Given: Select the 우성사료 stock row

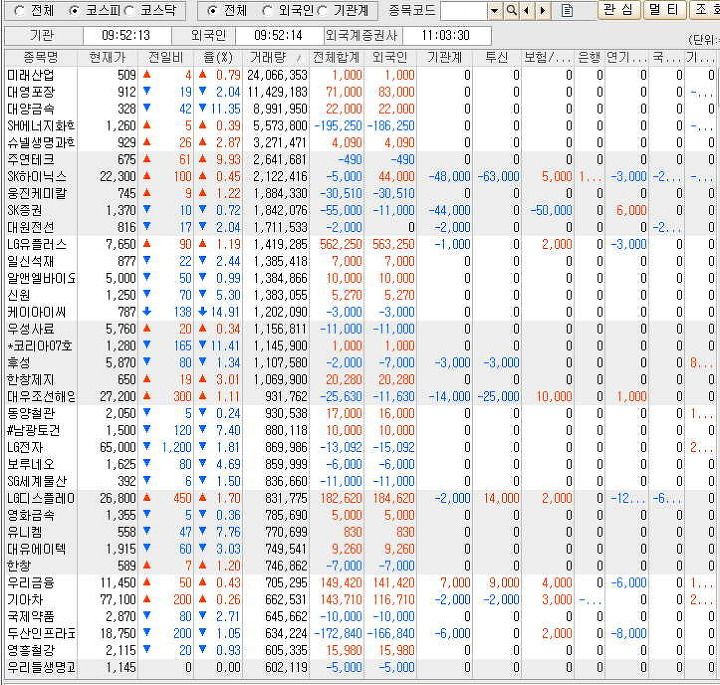Looking at the screenshot, I should (x=360, y=329).
